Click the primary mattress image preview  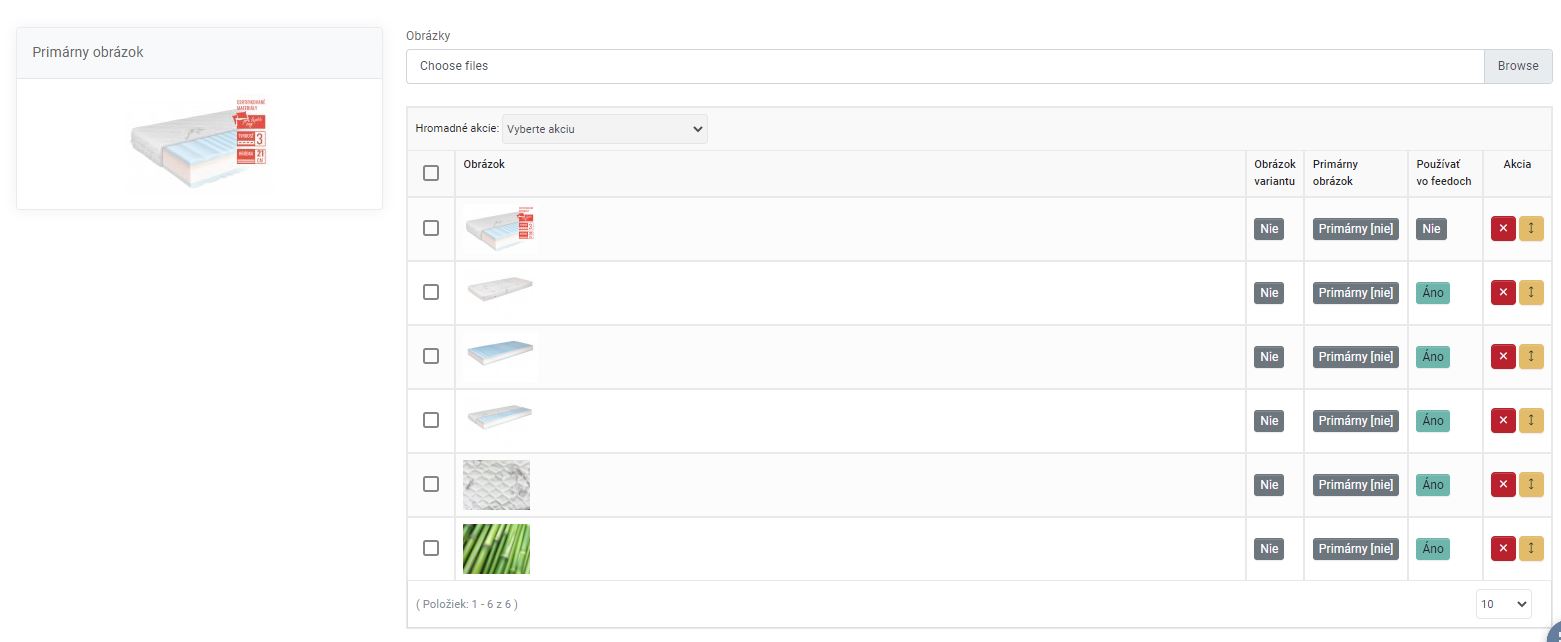200,143
